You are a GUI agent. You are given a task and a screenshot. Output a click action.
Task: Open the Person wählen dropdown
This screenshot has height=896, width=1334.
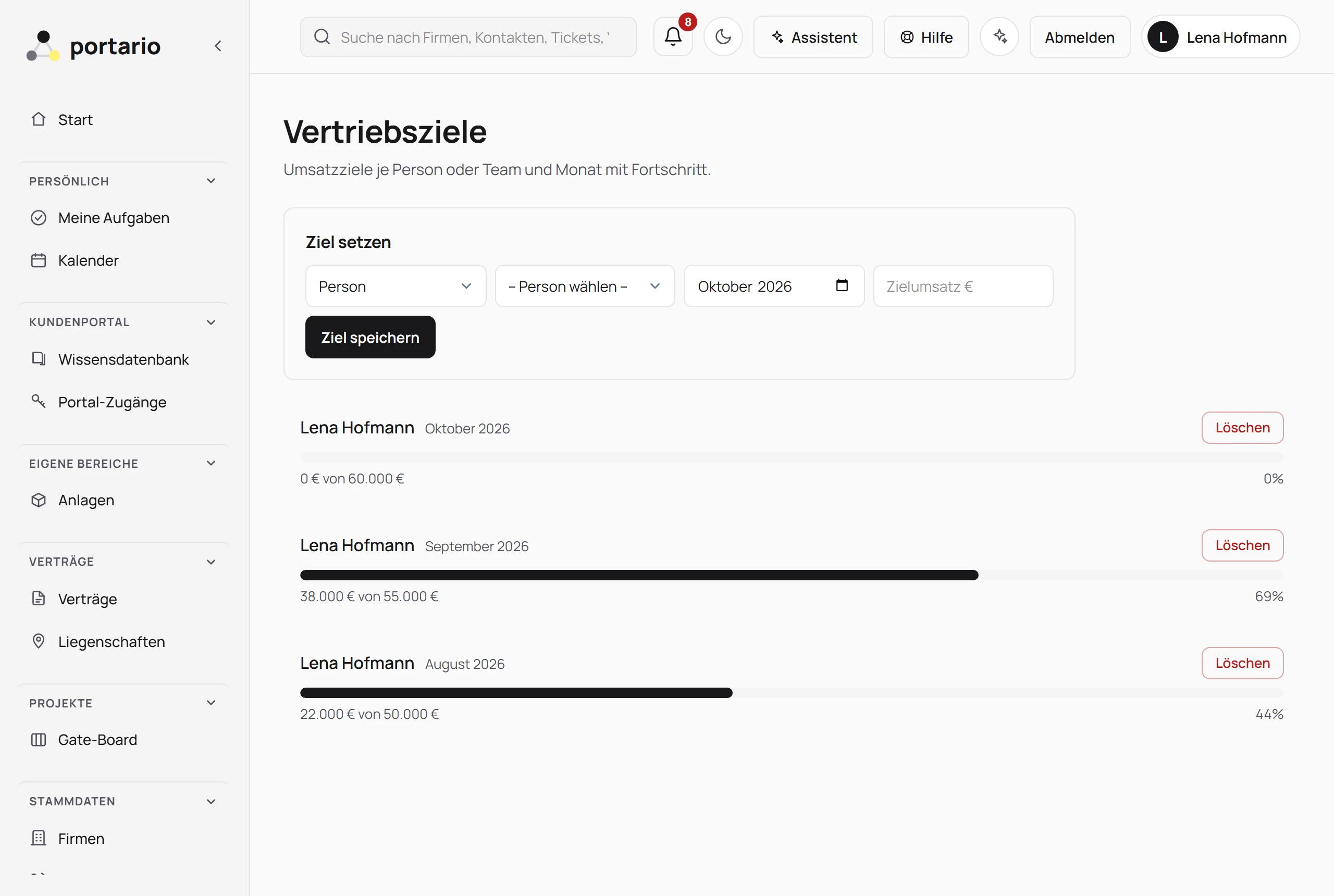585,287
